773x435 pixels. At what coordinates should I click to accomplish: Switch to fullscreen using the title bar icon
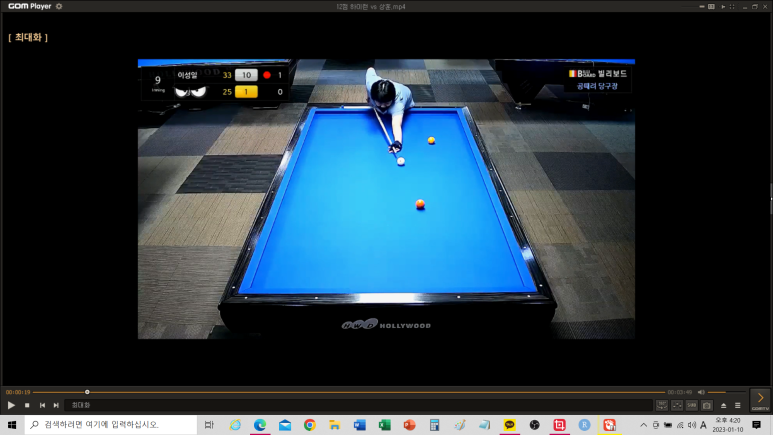point(732,6)
